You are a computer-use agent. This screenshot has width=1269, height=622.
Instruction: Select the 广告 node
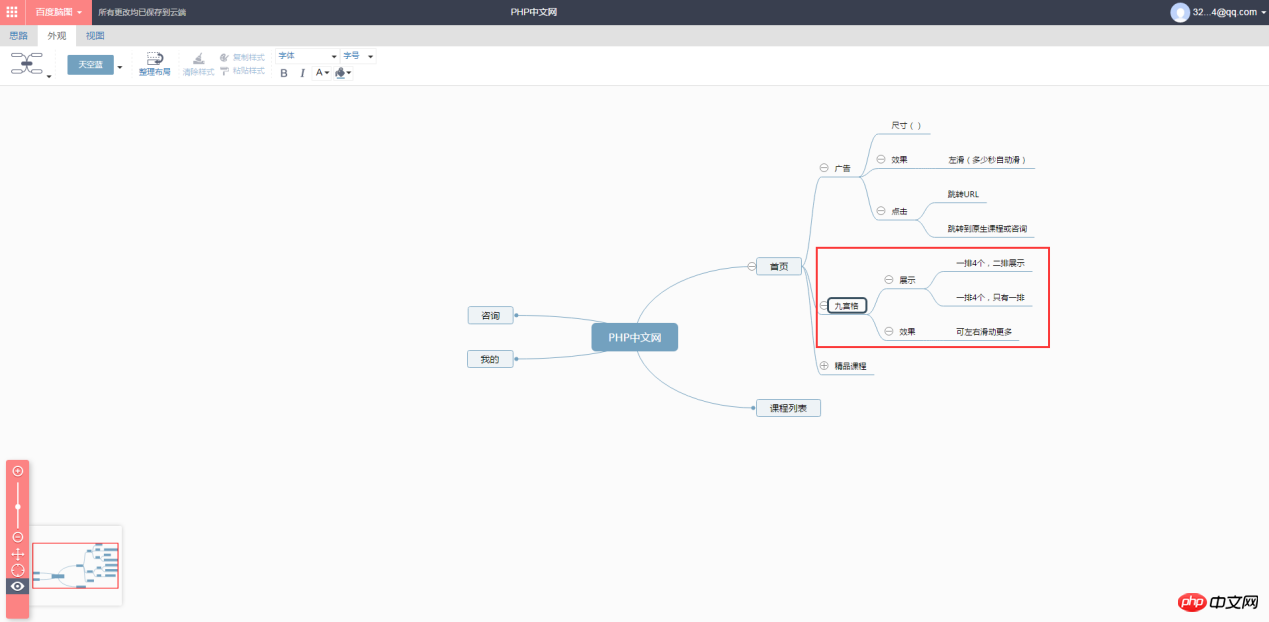click(x=843, y=168)
